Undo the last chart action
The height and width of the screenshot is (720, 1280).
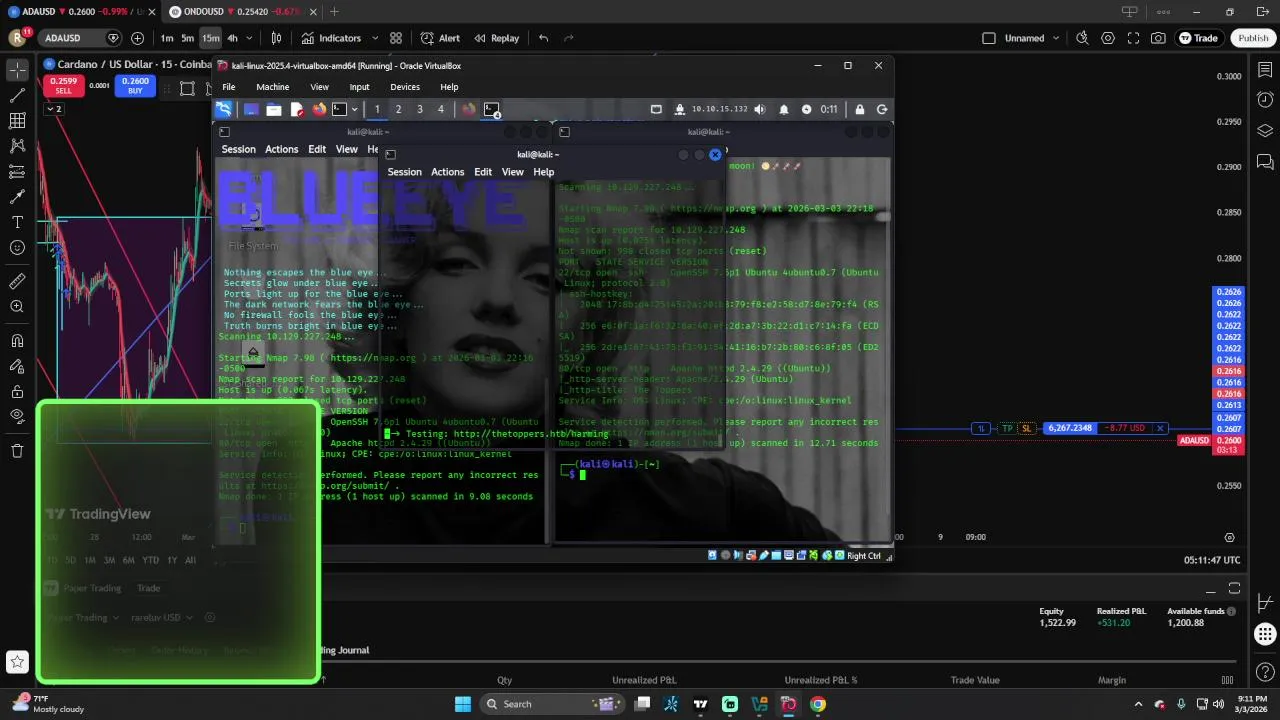click(x=543, y=38)
